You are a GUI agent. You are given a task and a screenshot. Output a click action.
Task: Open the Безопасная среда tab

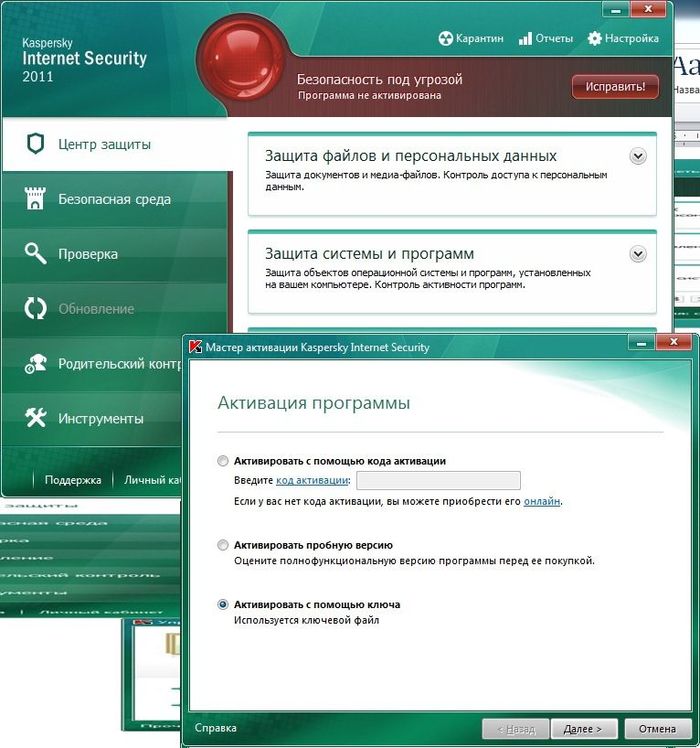pos(115,199)
